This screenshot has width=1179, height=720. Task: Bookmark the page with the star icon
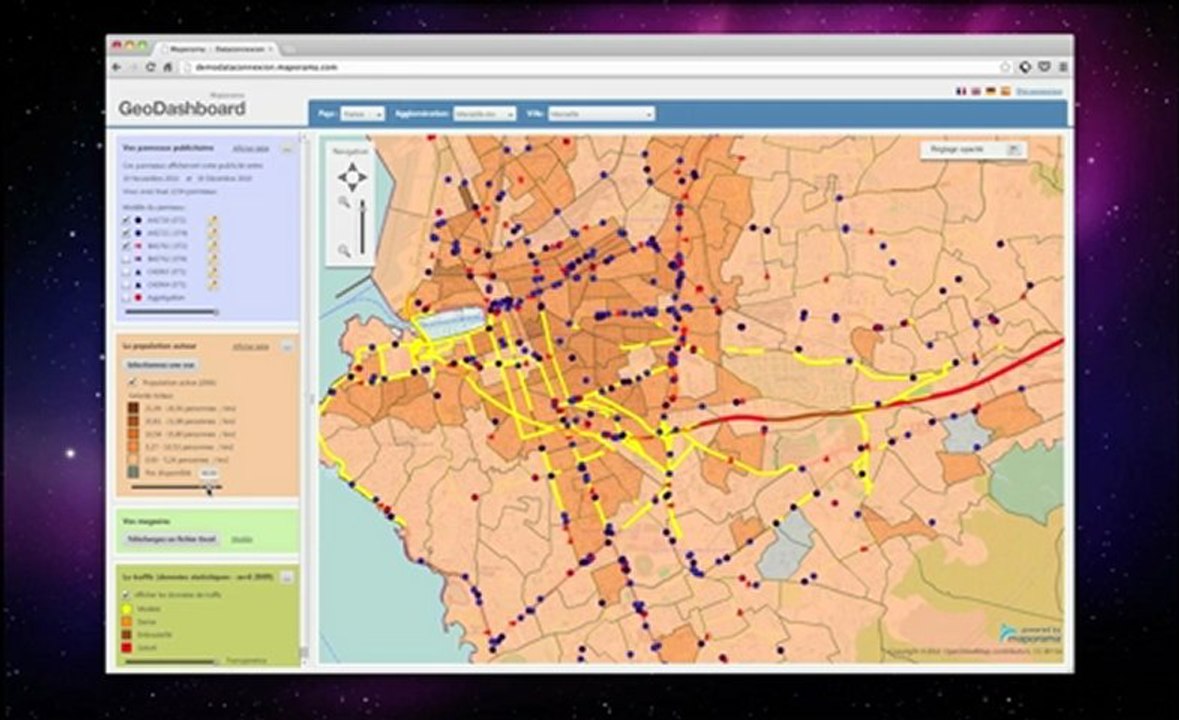coord(1005,67)
